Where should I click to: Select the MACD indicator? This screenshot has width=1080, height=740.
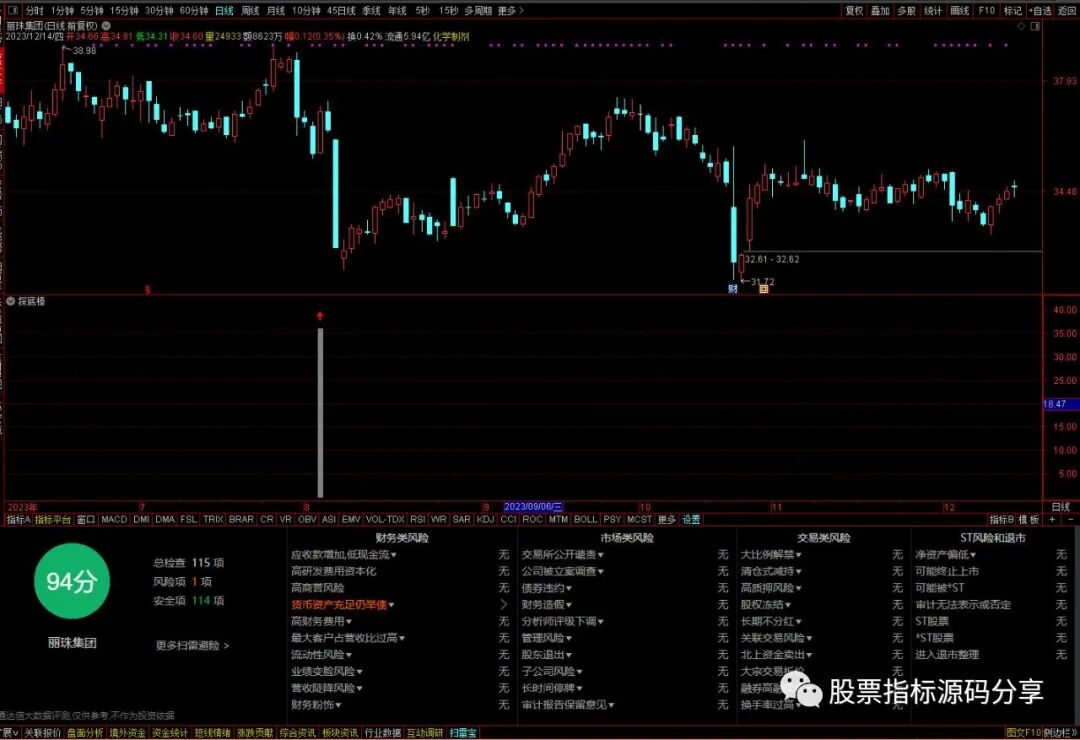point(114,520)
